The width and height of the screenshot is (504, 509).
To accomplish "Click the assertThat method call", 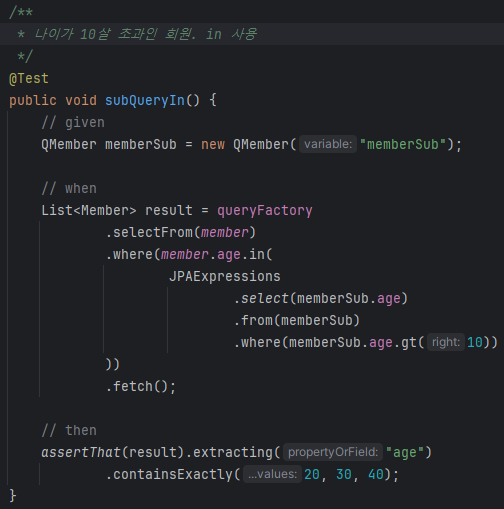I will point(81,452).
